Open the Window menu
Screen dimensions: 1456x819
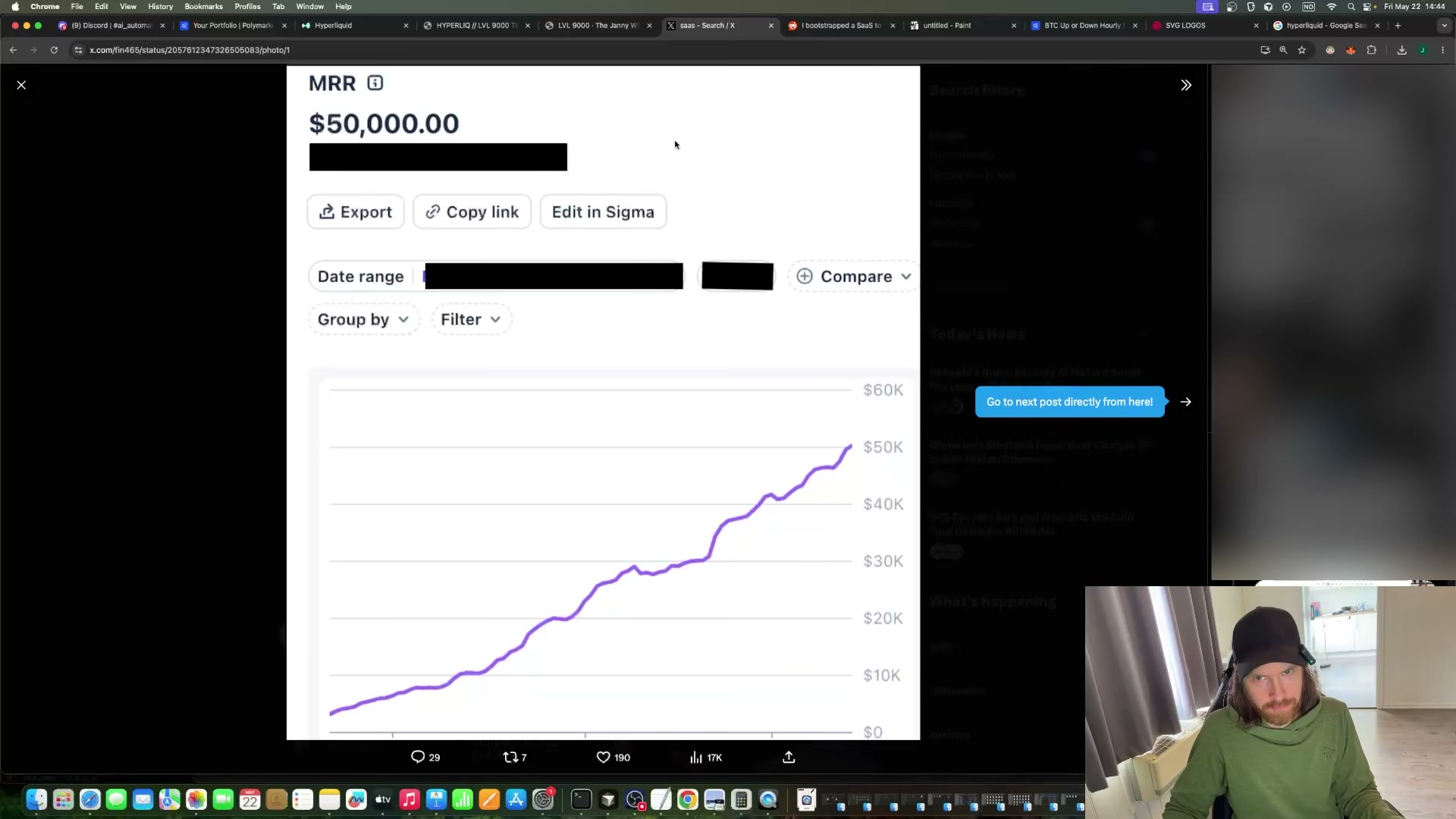pyautogui.click(x=309, y=7)
